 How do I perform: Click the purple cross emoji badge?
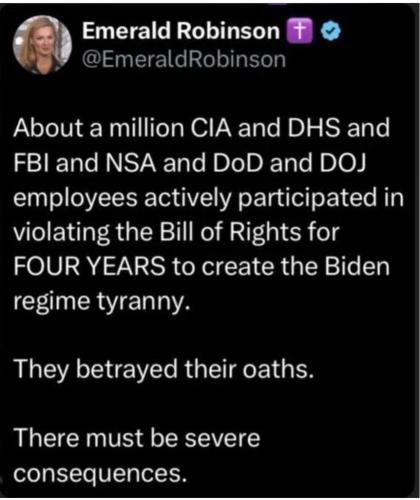click(x=300, y=31)
